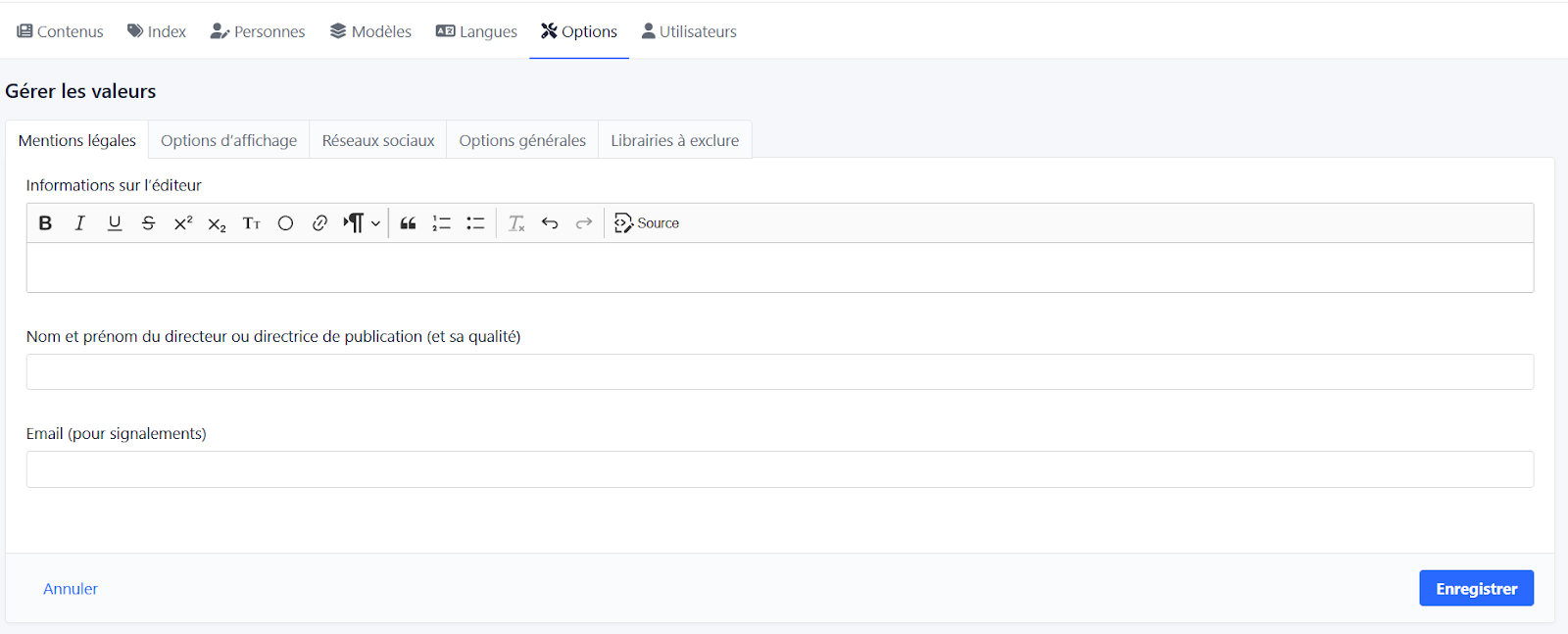This screenshot has width=1568, height=634.
Task: Apply superscript formatting
Action: pyautogui.click(x=183, y=223)
